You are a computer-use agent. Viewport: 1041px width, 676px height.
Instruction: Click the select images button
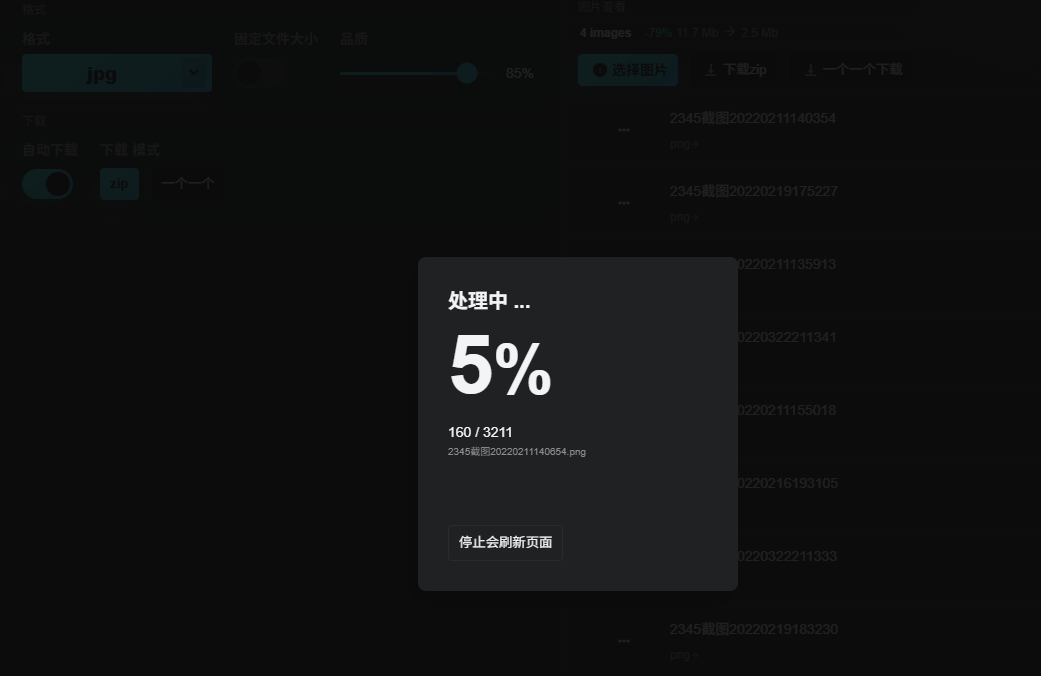(628, 70)
